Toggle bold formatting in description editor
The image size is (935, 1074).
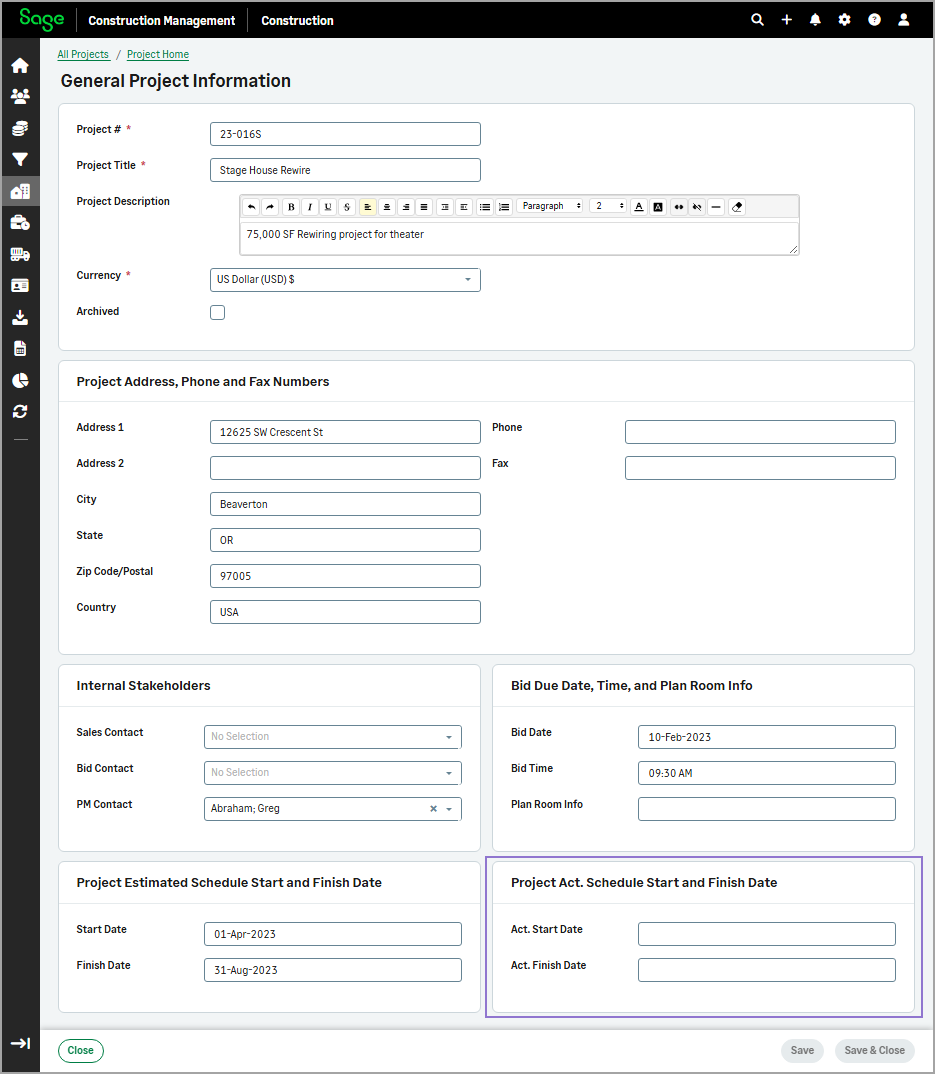[x=291, y=207]
